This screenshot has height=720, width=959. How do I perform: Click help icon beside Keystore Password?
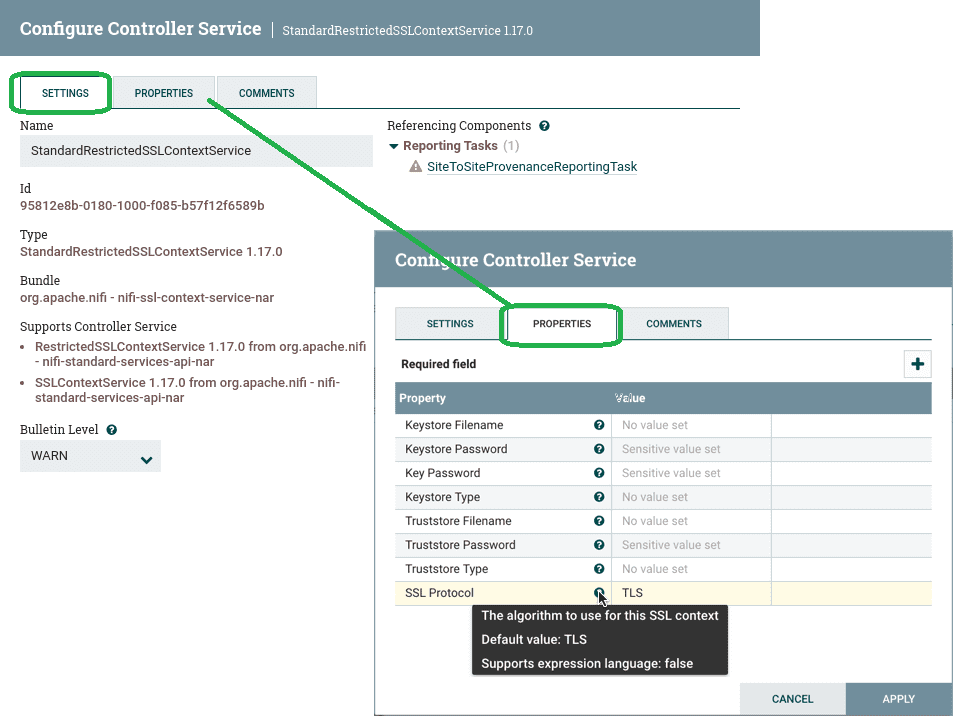pos(599,449)
